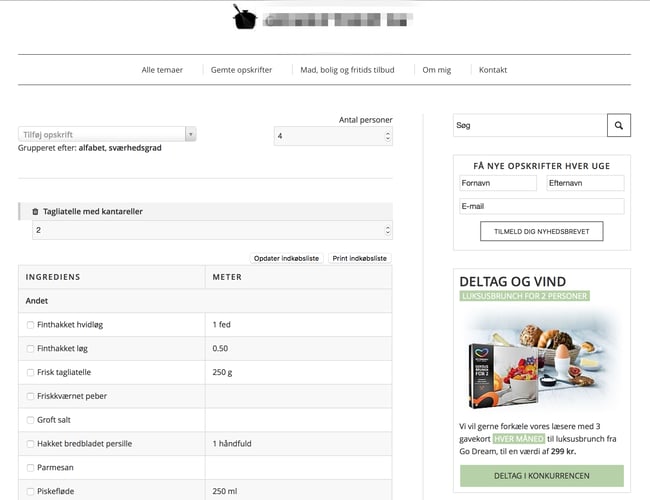Screen dimensions: 650x500
Task: Check the Parmesan checkbox
Action: coord(30,468)
